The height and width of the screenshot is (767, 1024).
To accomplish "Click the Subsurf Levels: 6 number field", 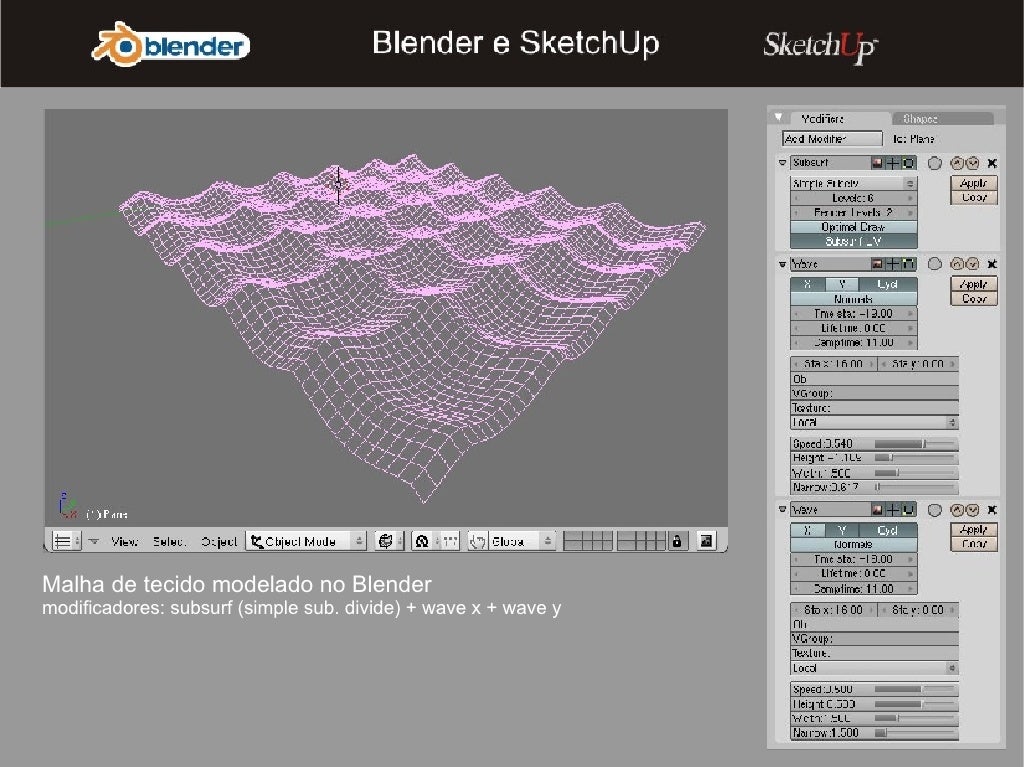I will [x=854, y=198].
